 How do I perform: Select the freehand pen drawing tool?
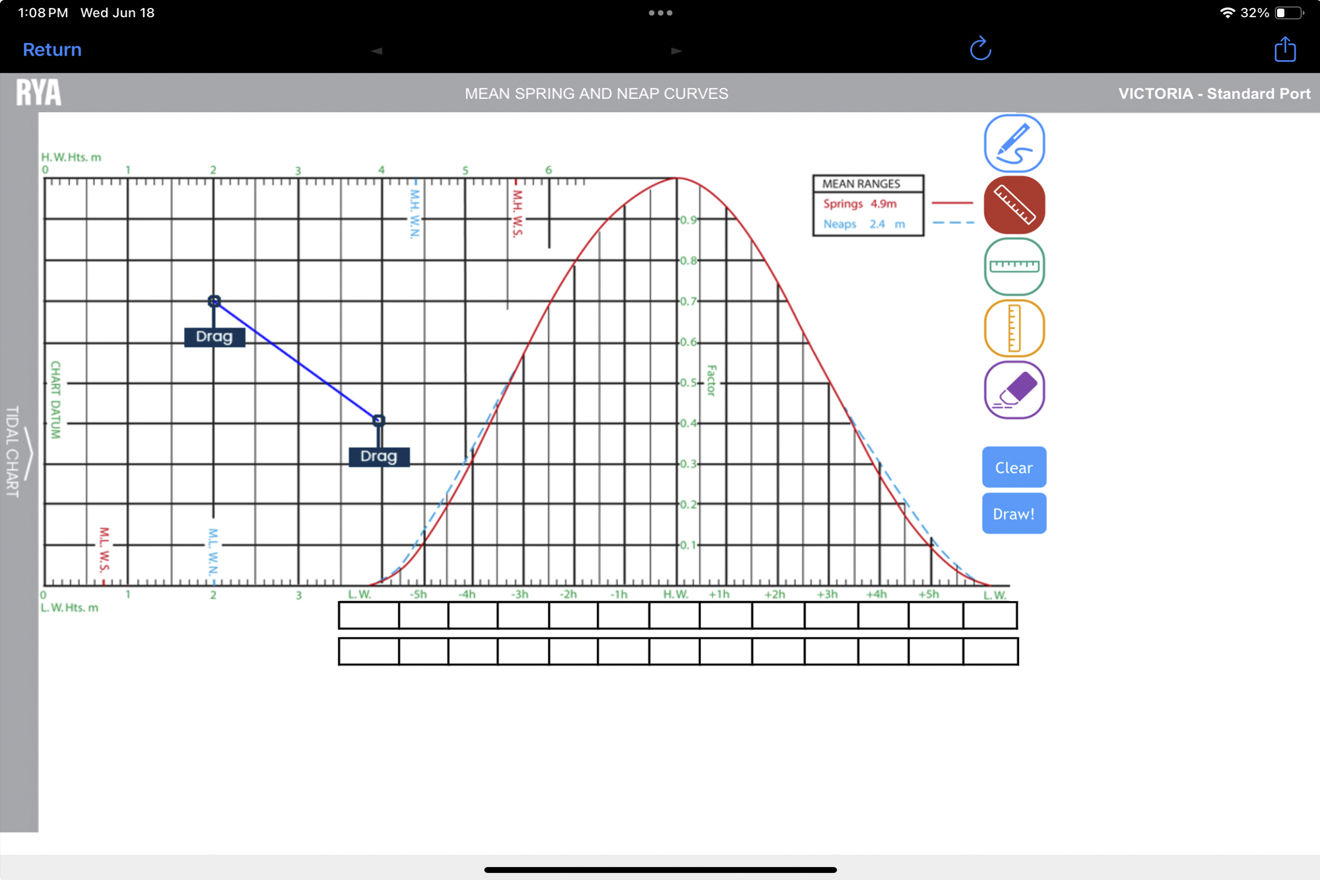point(1014,143)
